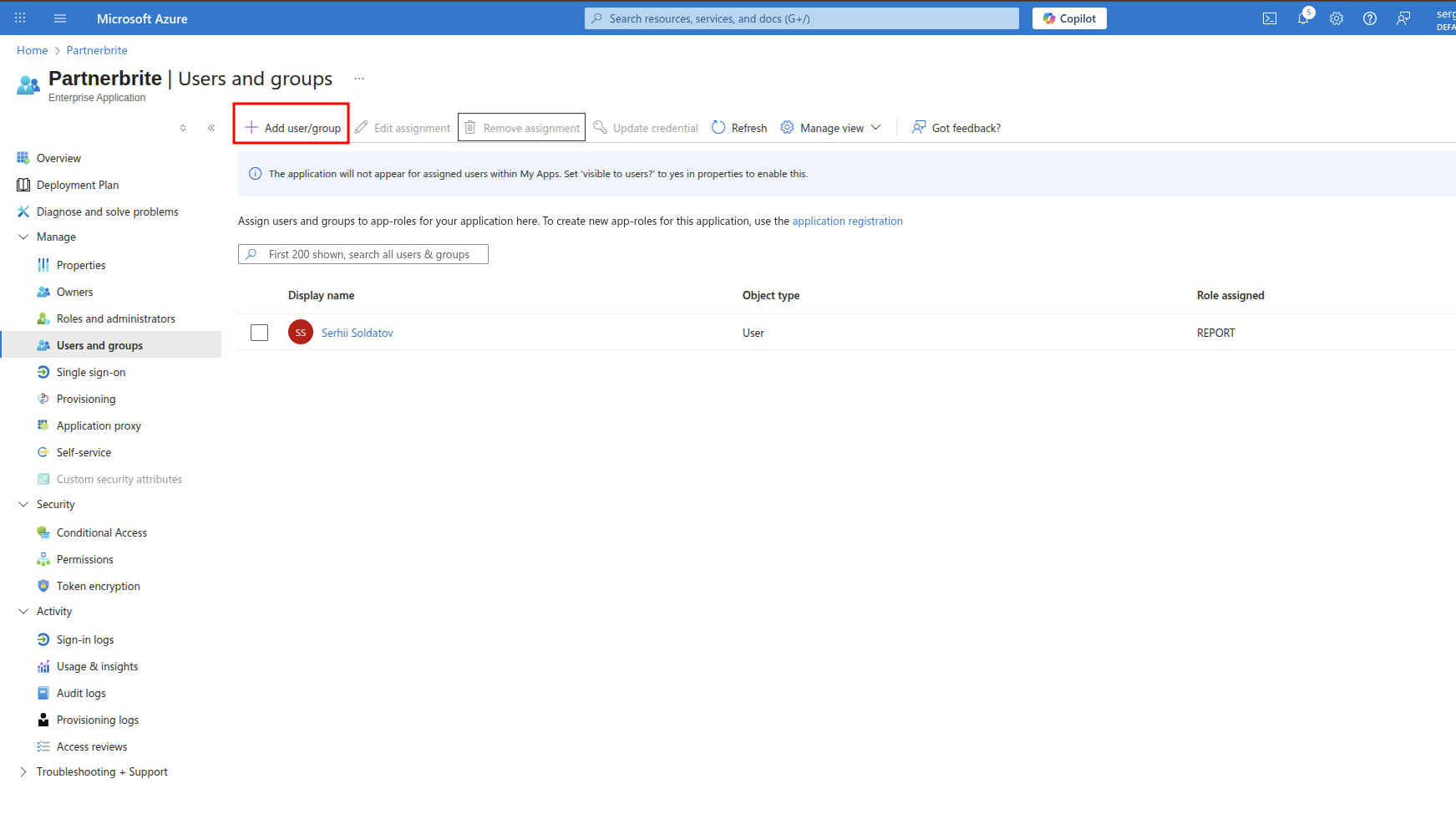The height and width of the screenshot is (835, 1456).
Task: Go to Home breadcrumb
Action: 33,50
